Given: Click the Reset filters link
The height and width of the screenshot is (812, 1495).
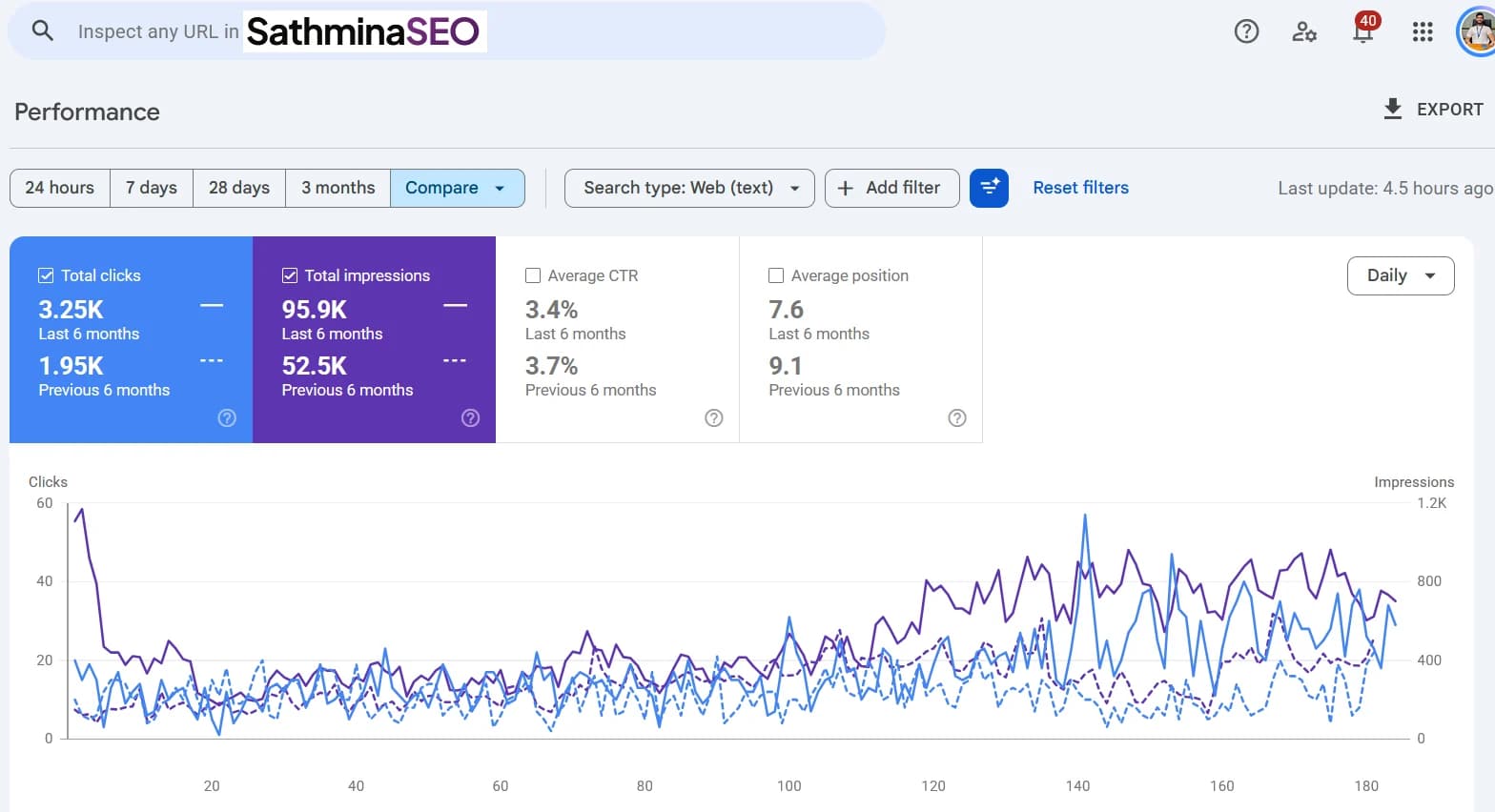Looking at the screenshot, I should point(1081,188).
